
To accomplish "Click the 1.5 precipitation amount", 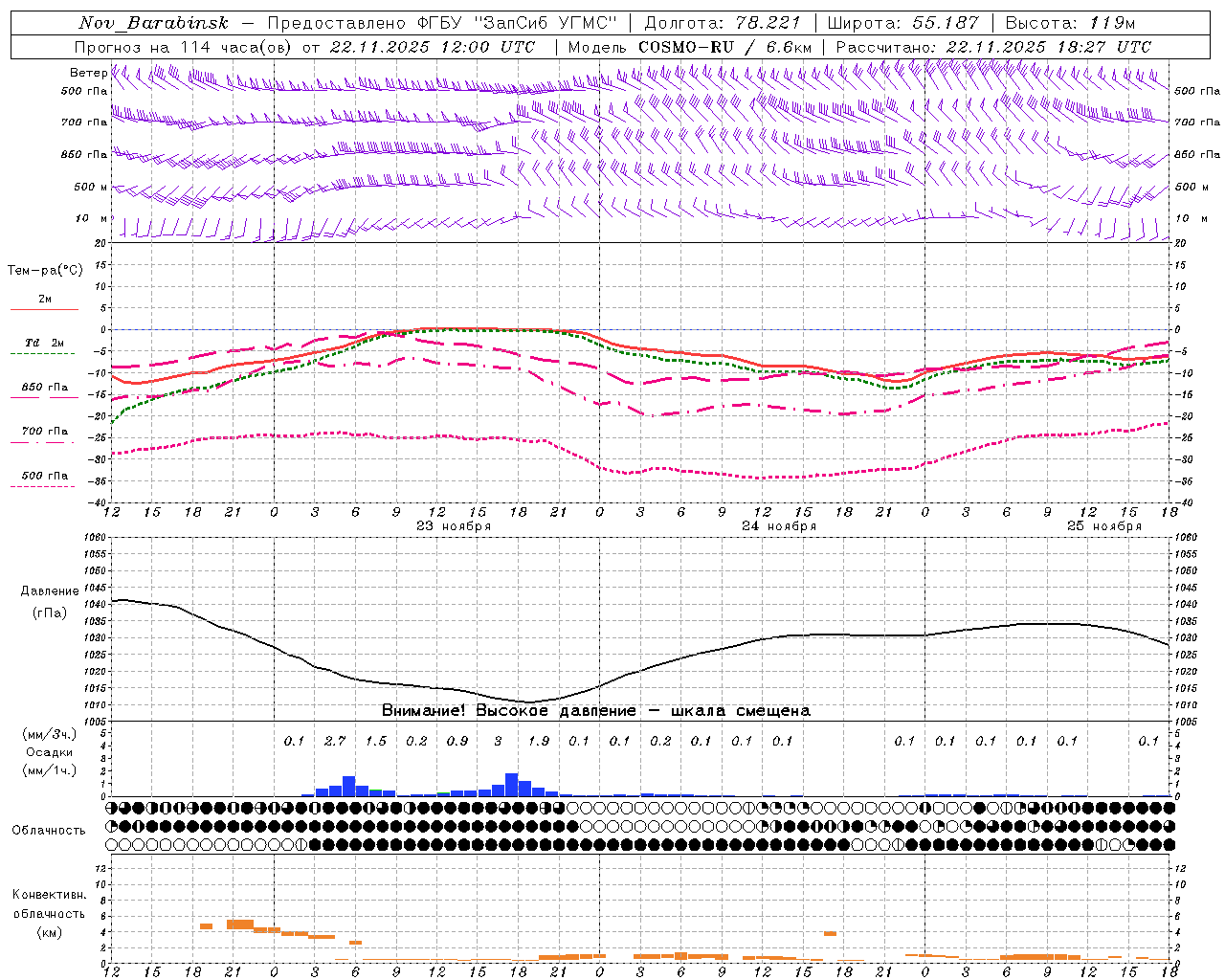I will click(376, 741).
